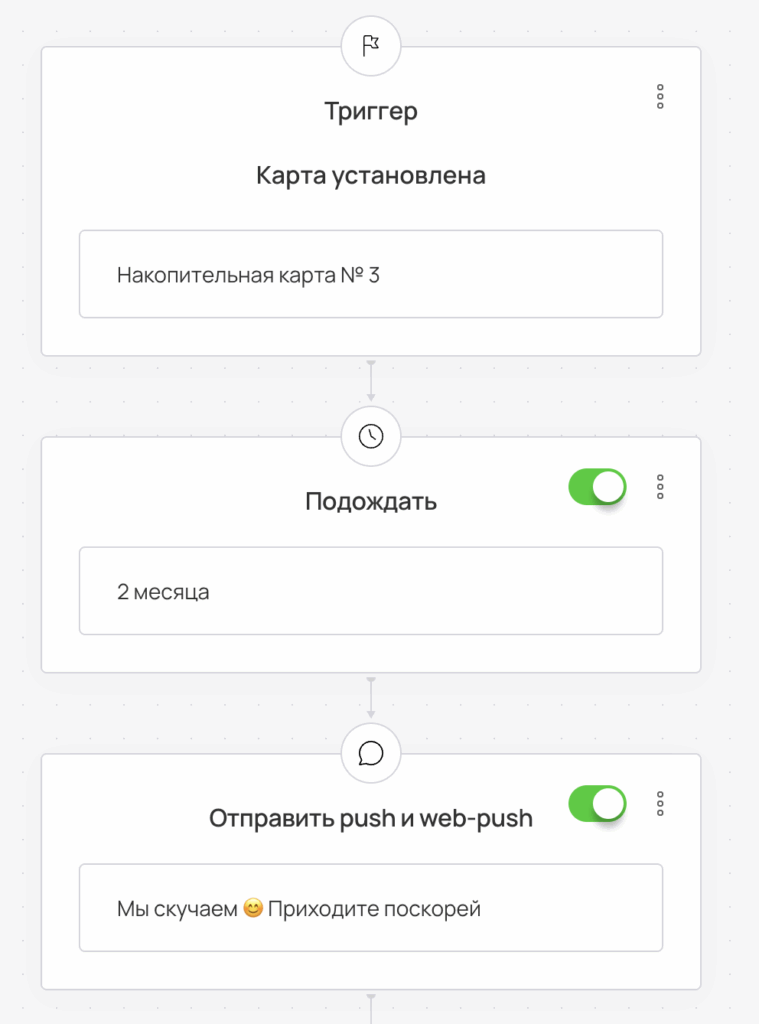Image resolution: width=759 pixels, height=1024 pixels.
Task: Disable the Подождать step toggle
Action: [x=597, y=487]
